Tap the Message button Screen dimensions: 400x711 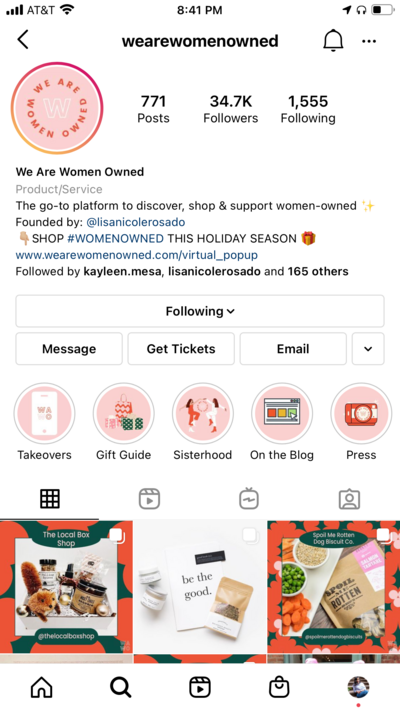69,349
